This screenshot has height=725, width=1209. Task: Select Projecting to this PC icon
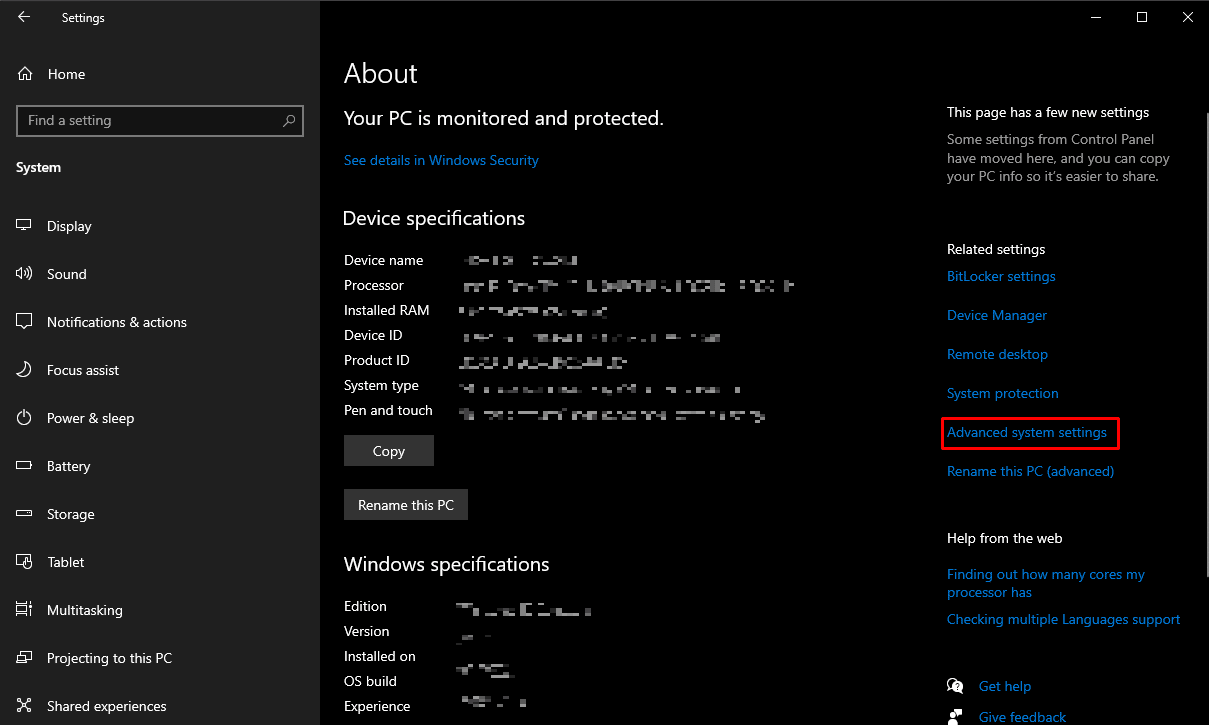coord(25,658)
